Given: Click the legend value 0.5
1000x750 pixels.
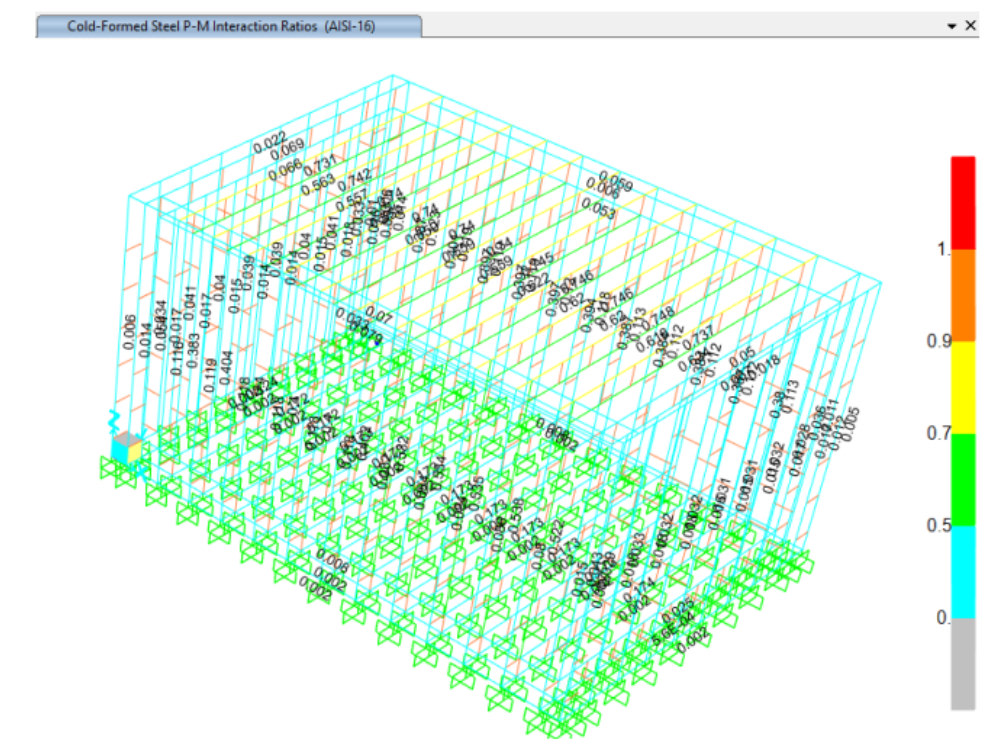Looking at the screenshot, I should click(x=938, y=526).
